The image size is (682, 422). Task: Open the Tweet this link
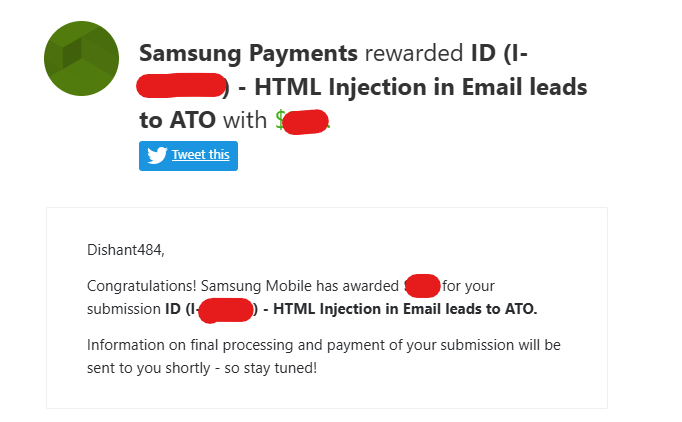[201, 155]
